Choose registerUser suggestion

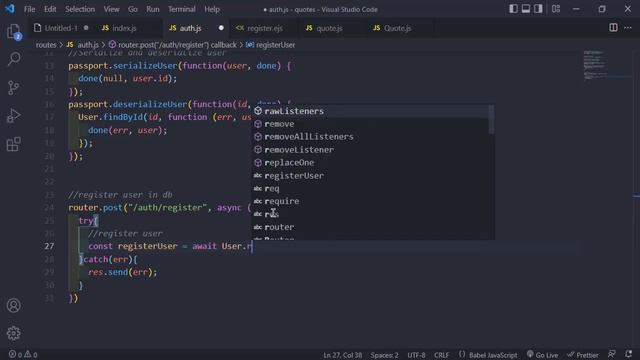click(370, 176)
